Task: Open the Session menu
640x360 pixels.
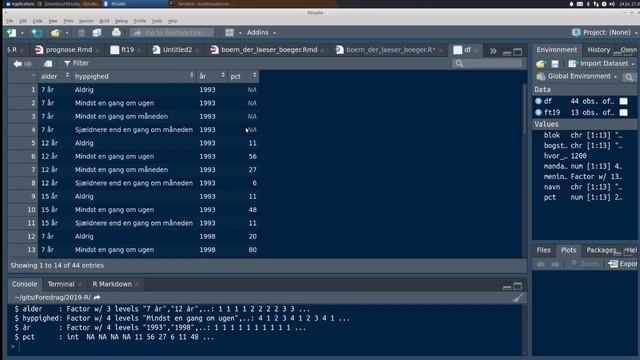Action: coord(86,21)
